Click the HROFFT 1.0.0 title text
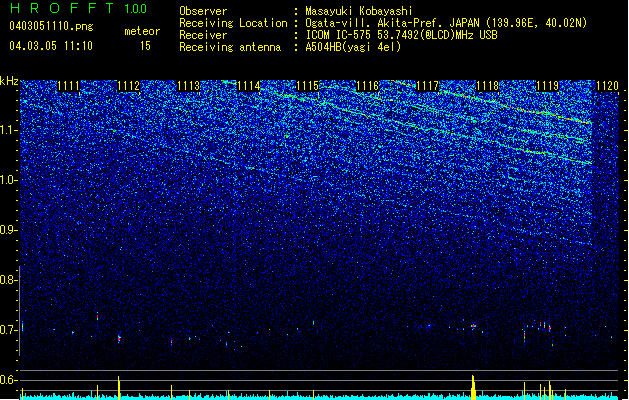 click(79, 8)
